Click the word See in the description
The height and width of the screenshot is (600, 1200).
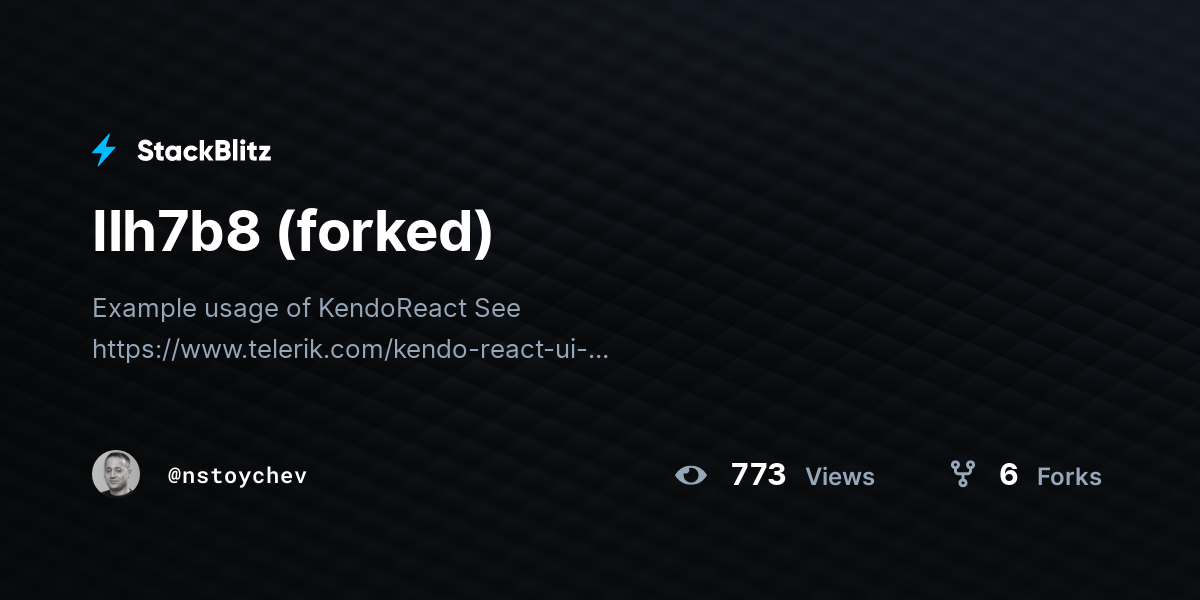pyautogui.click(x=498, y=308)
